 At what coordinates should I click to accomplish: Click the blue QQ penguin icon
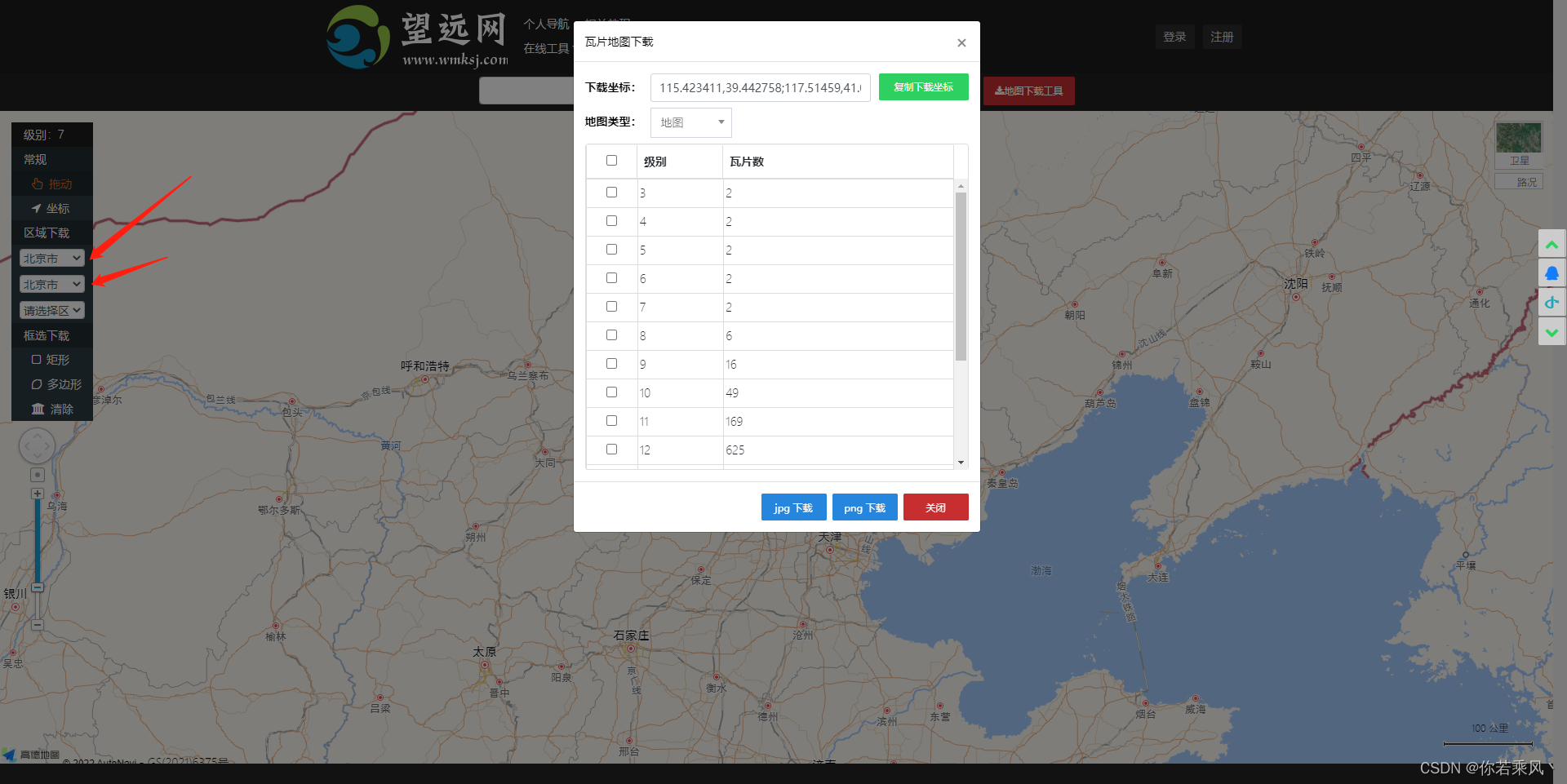coord(1551,273)
